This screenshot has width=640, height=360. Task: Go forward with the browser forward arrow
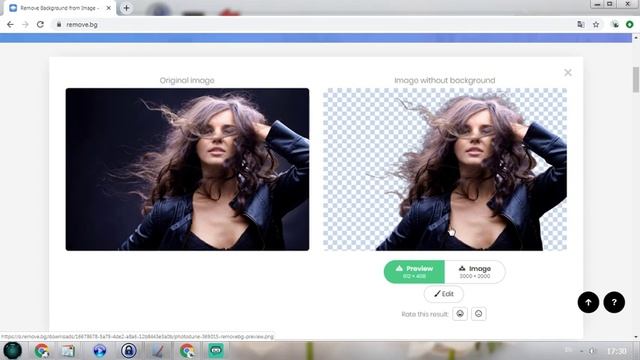click(25, 24)
